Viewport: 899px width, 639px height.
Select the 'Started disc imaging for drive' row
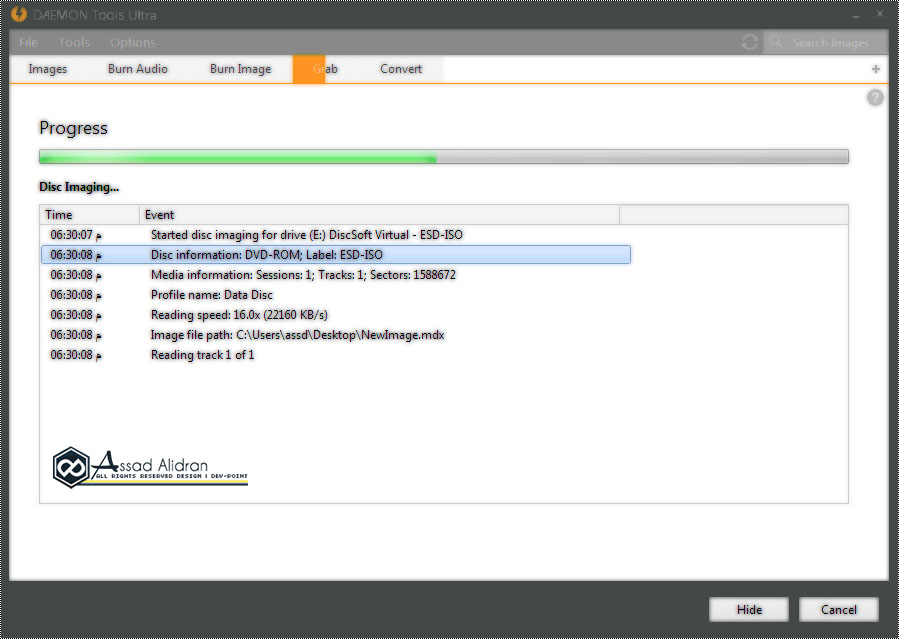pyautogui.click(x=336, y=235)
